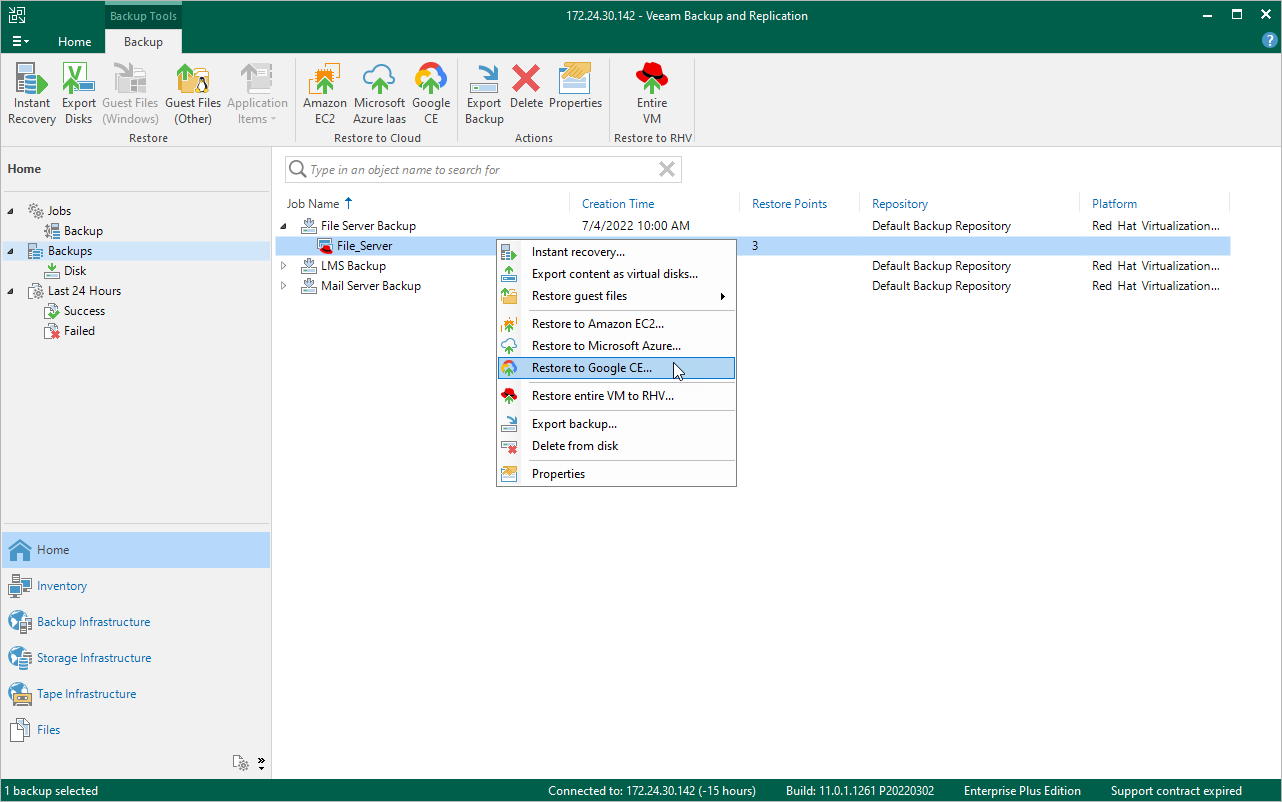Click the Delete ribbon icon
Image resolution: width=1282 pixels, height=802 pixels.
click(x=526, y=86)
